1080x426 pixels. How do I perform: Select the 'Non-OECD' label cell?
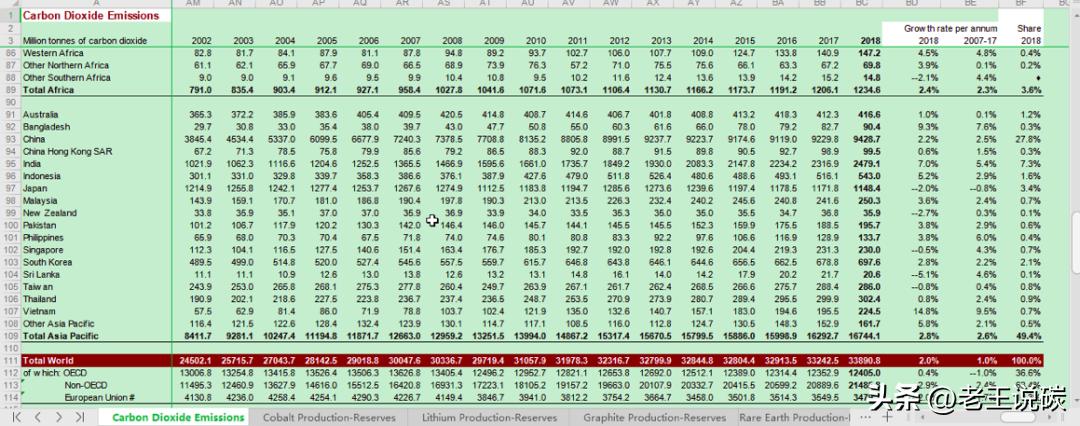[x=96, y=385]
